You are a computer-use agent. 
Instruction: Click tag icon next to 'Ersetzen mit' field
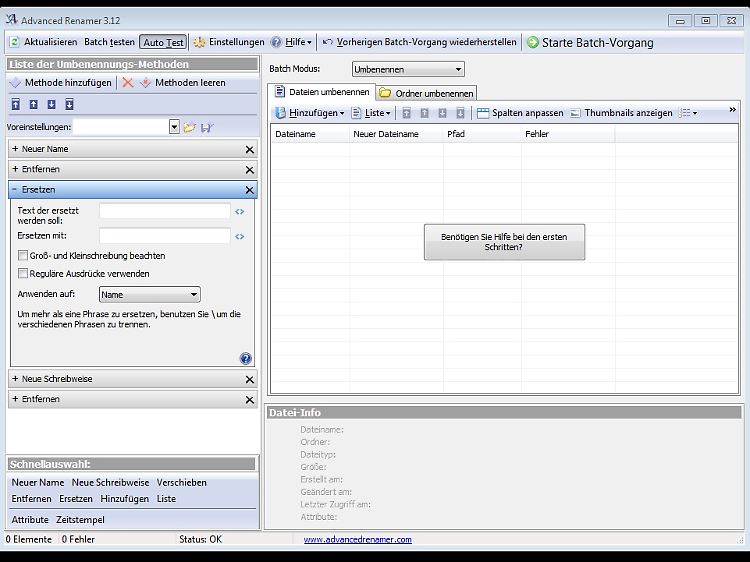(239, 236)
